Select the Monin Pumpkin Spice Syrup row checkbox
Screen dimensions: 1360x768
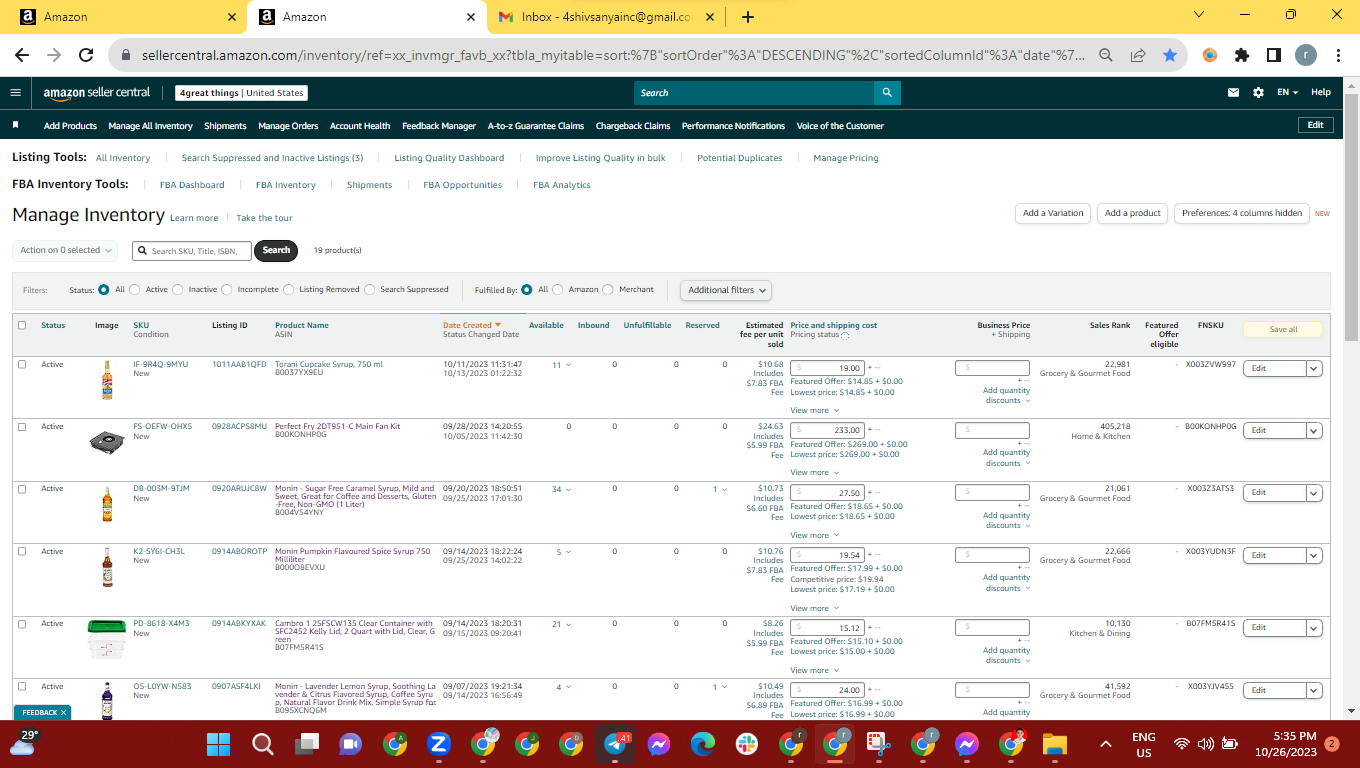coord(22,551)
